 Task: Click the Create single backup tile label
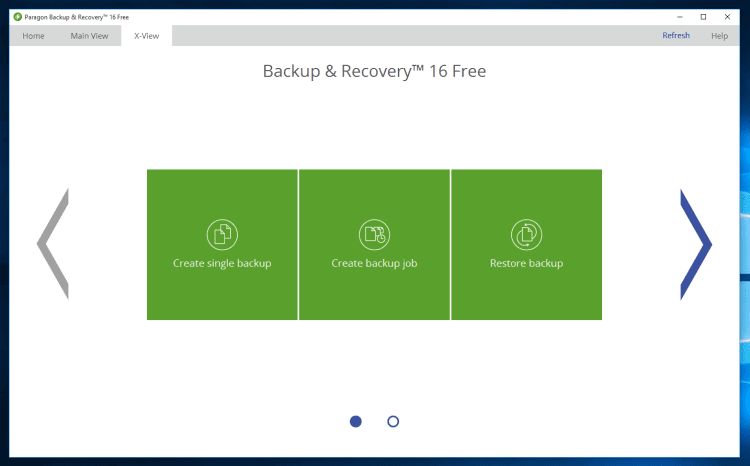click(222, 264)
